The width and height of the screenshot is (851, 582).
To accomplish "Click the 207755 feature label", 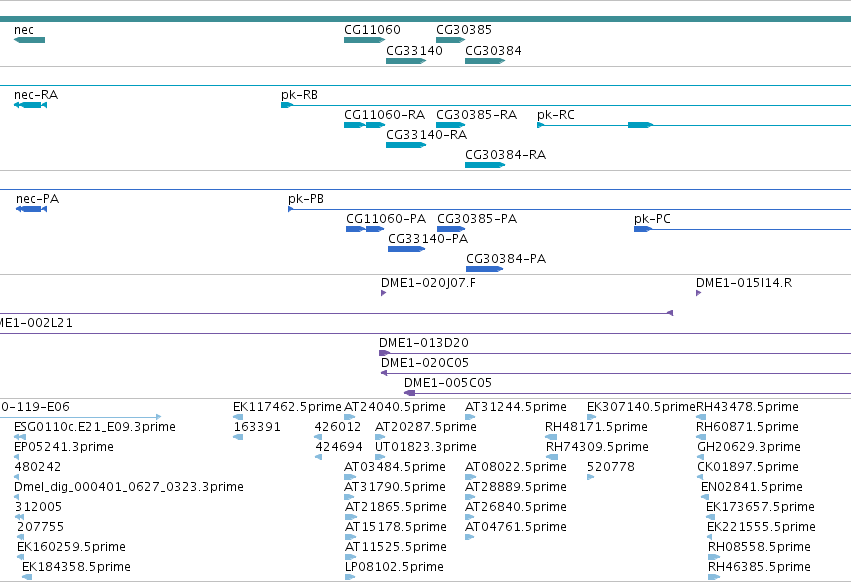I will [x=40, y=527].
